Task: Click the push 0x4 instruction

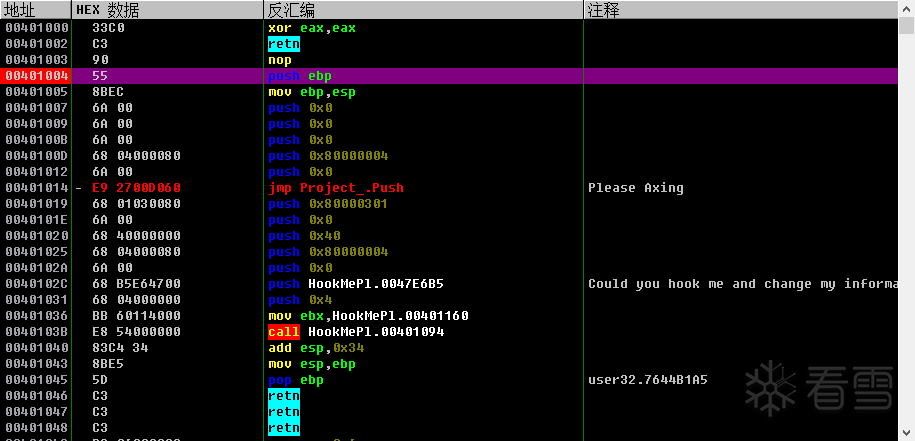Action: 300,300
